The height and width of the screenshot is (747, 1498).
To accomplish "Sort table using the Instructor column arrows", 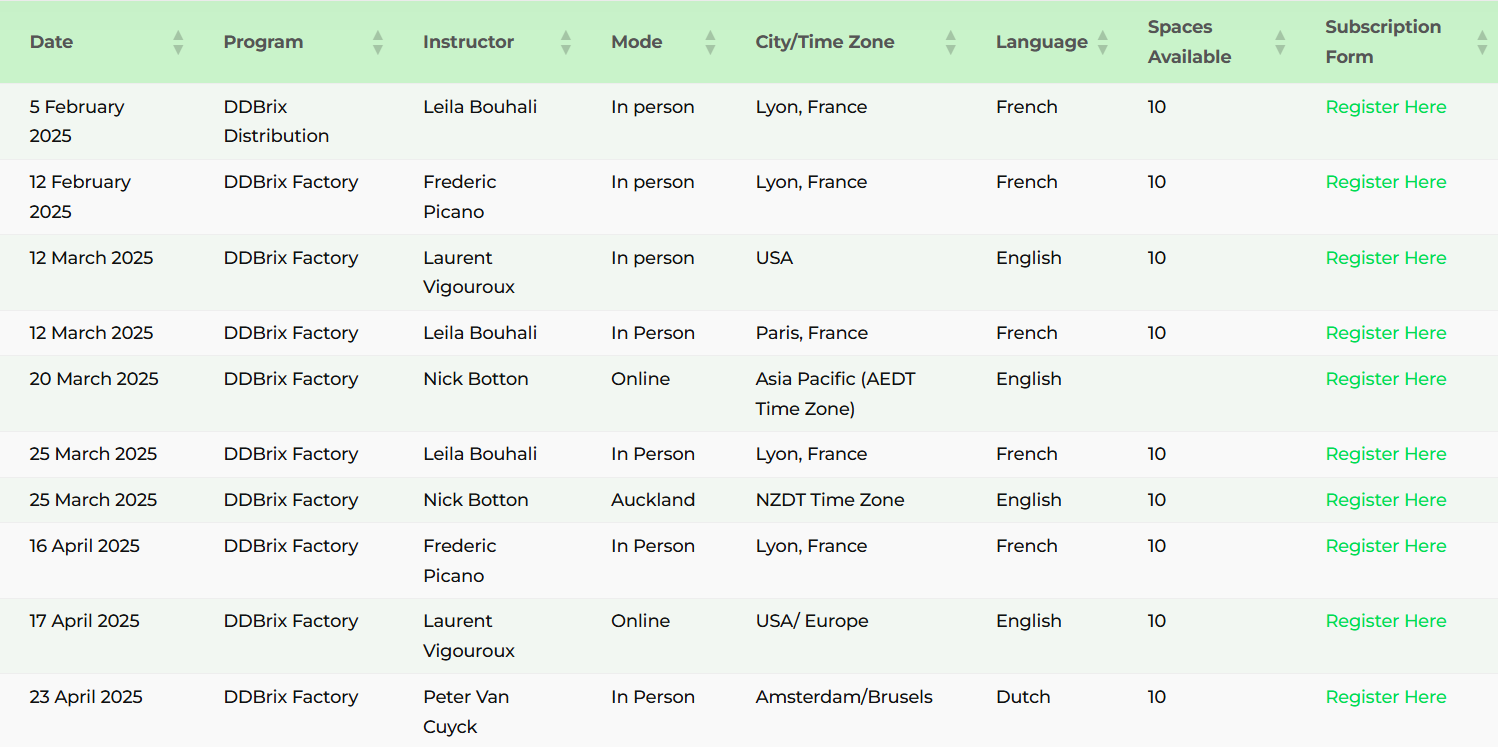I will pyautogui.click(x=566, y=42).
